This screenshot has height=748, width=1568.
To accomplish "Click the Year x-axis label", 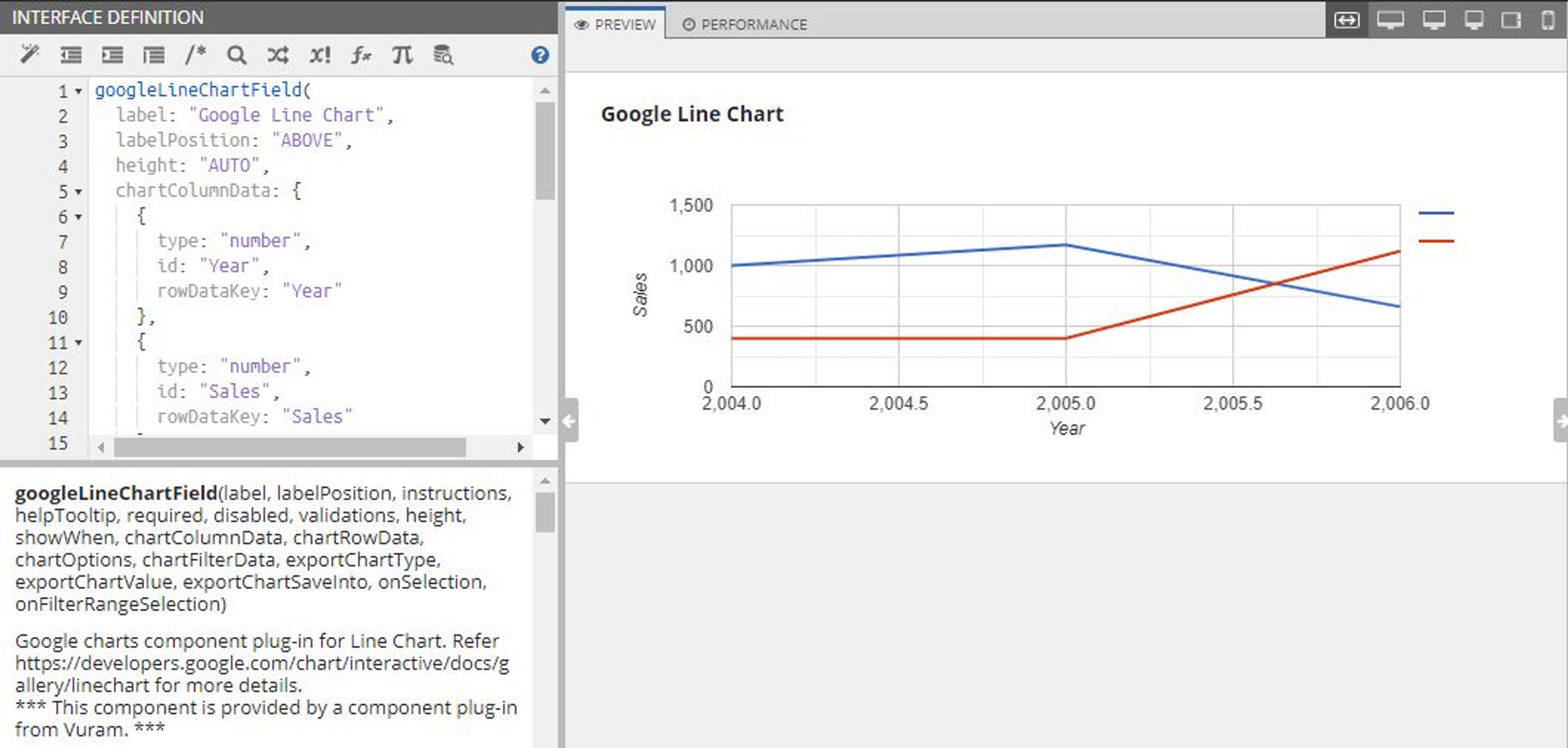I will tap(1067, 429).
